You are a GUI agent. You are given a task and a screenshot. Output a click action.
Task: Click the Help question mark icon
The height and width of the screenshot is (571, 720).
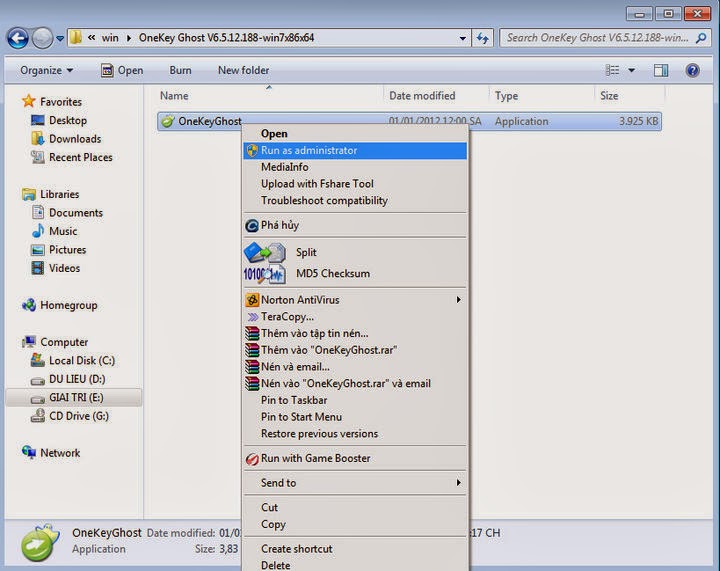click(x=692, y=70)
